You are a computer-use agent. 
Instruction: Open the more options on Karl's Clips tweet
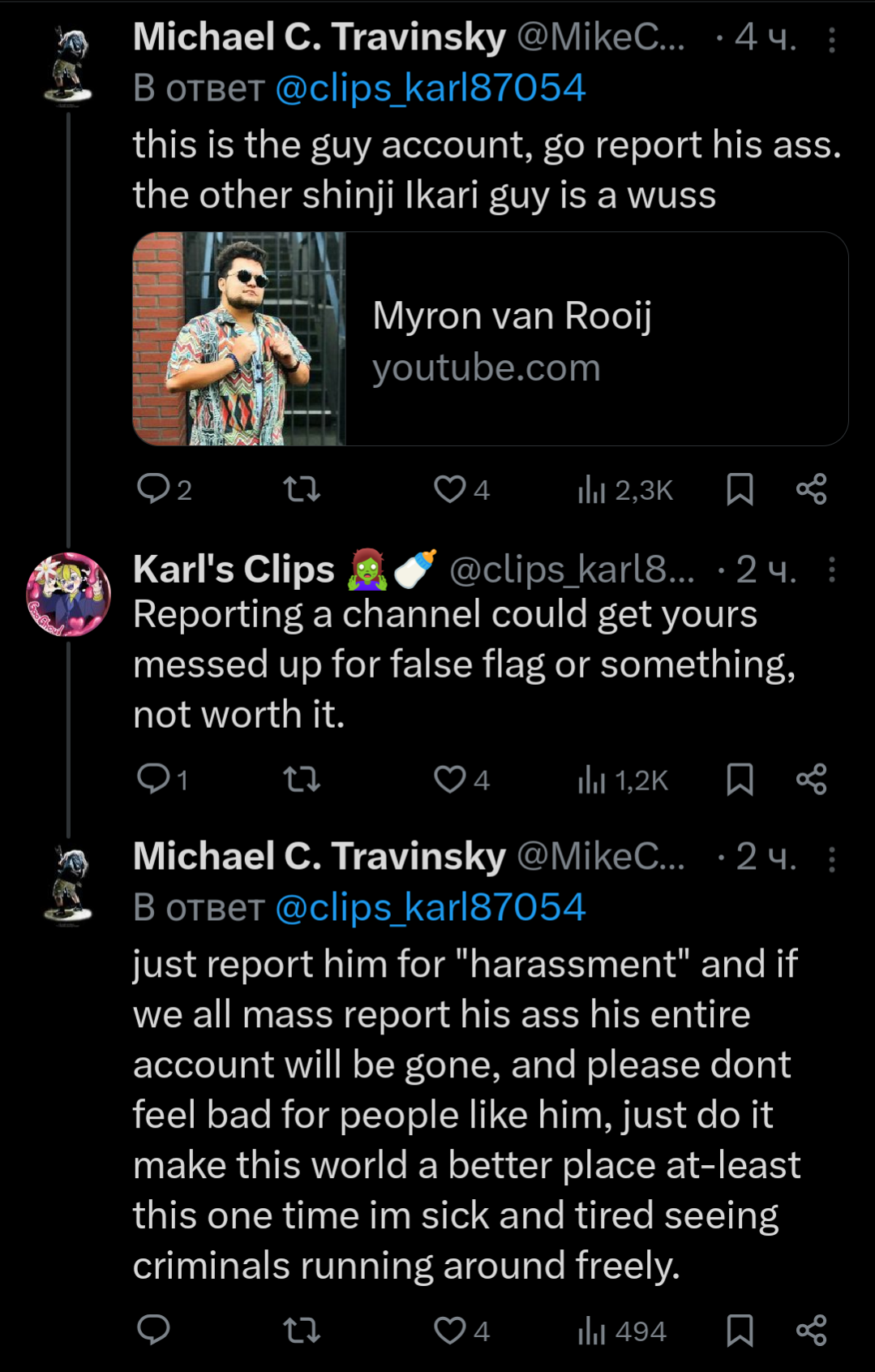point(831,570)
